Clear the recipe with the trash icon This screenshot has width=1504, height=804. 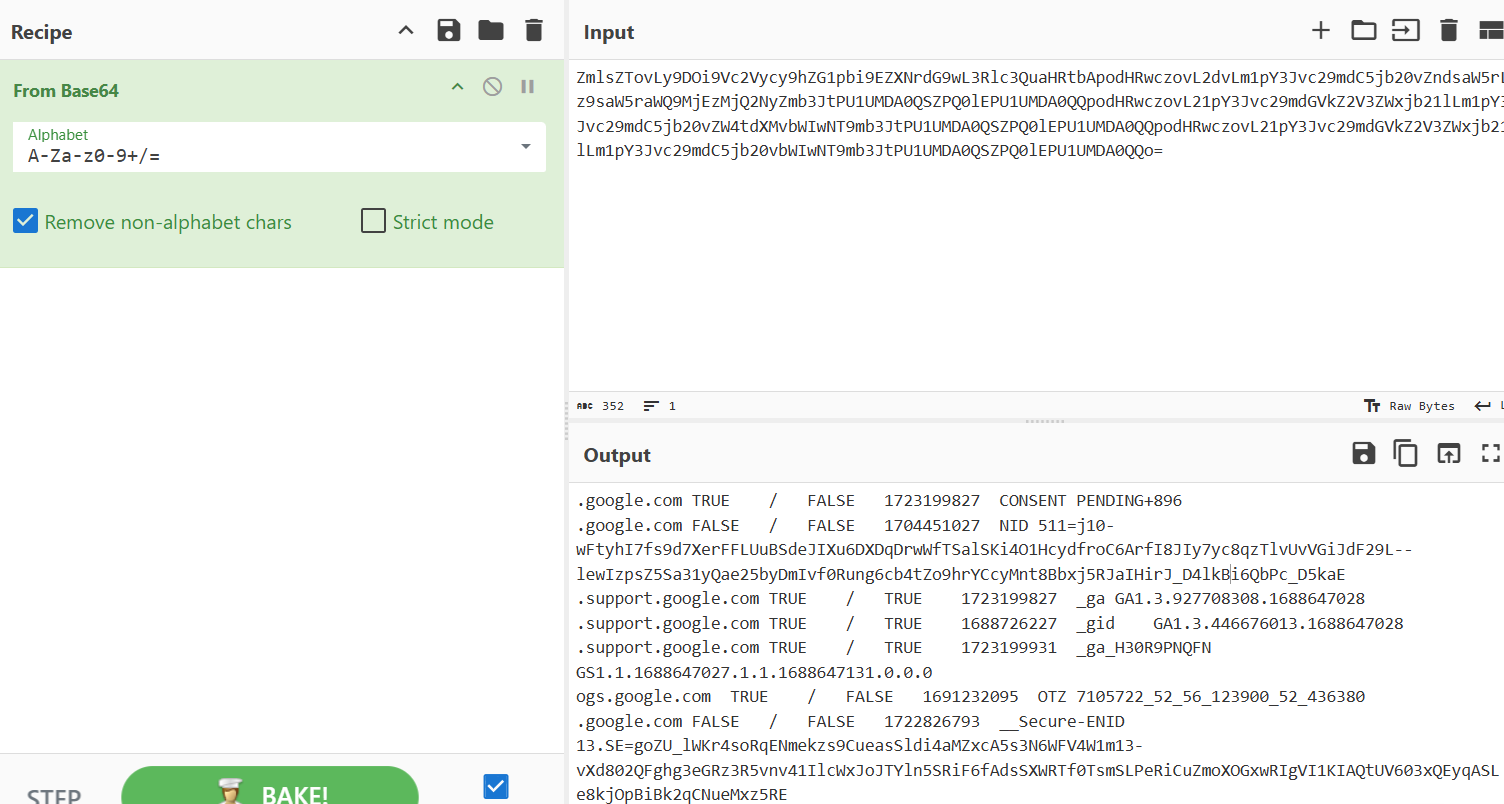534,31
